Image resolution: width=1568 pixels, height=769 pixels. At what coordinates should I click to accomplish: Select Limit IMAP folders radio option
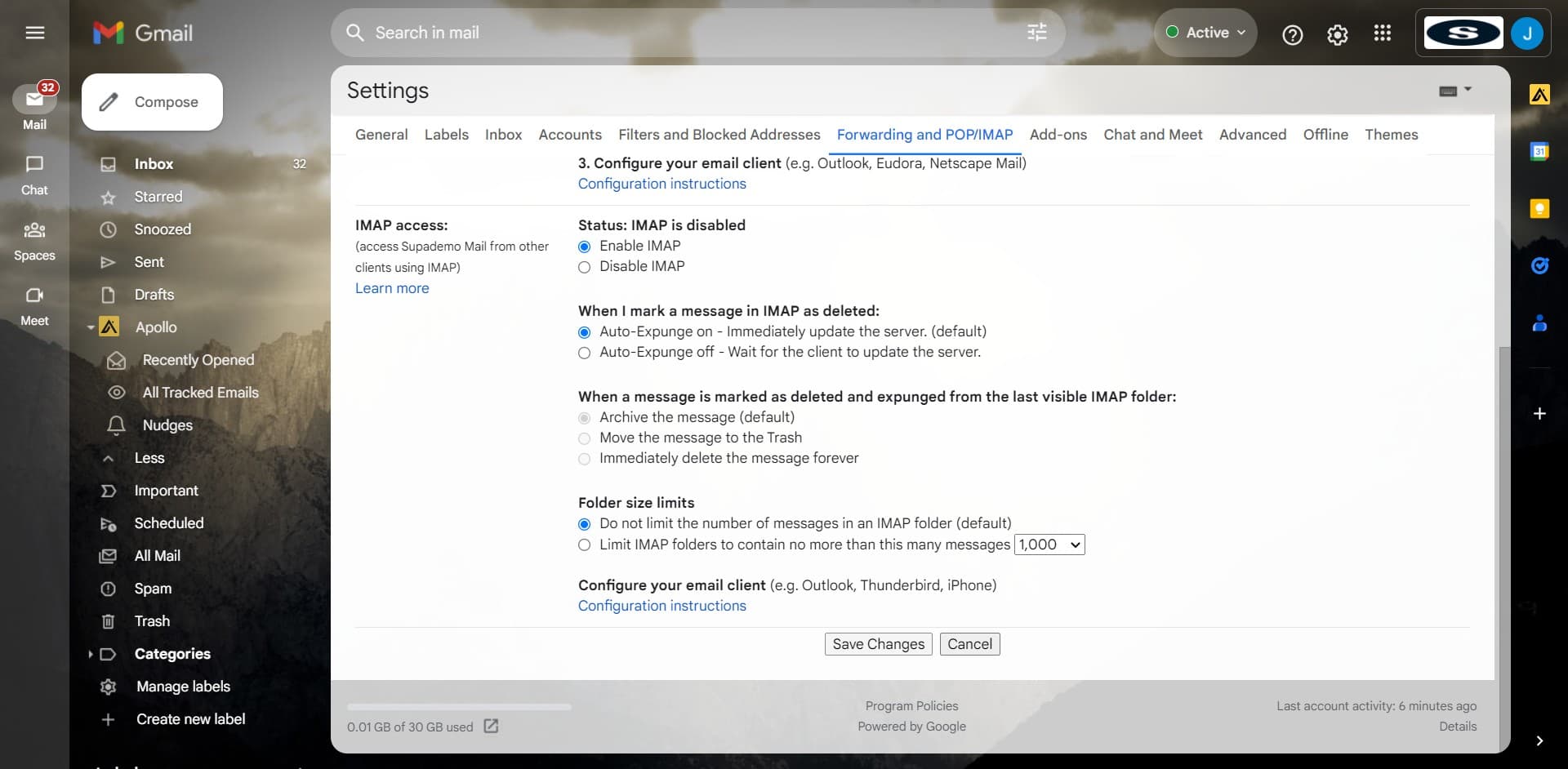[x=584, y=545]
